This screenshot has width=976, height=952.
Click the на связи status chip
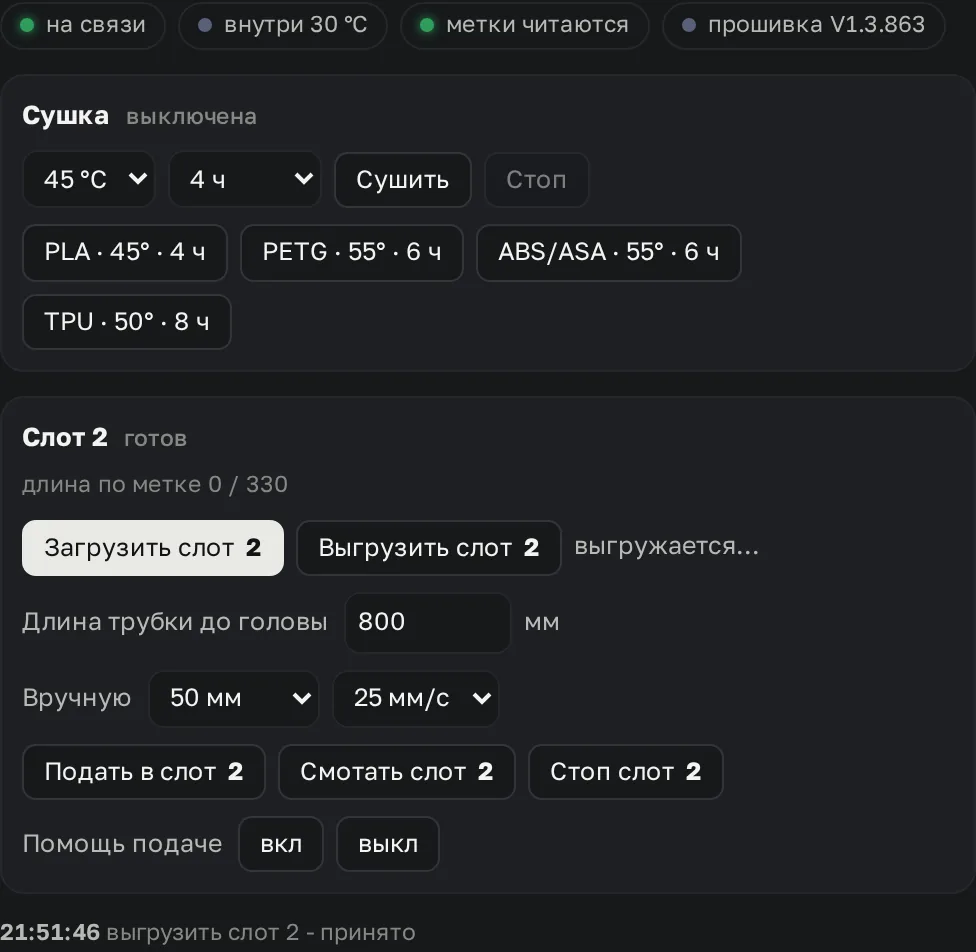pyautogui.click(x=83, y=25)
